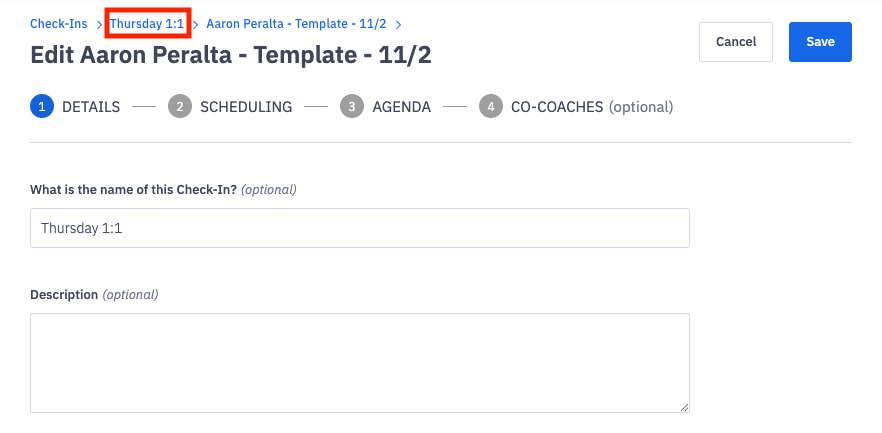This screenshot has height=433, width=882.
Task: Navigate to the Thursday 1:1 breadcrumb
Action: (x=147, y=23)
